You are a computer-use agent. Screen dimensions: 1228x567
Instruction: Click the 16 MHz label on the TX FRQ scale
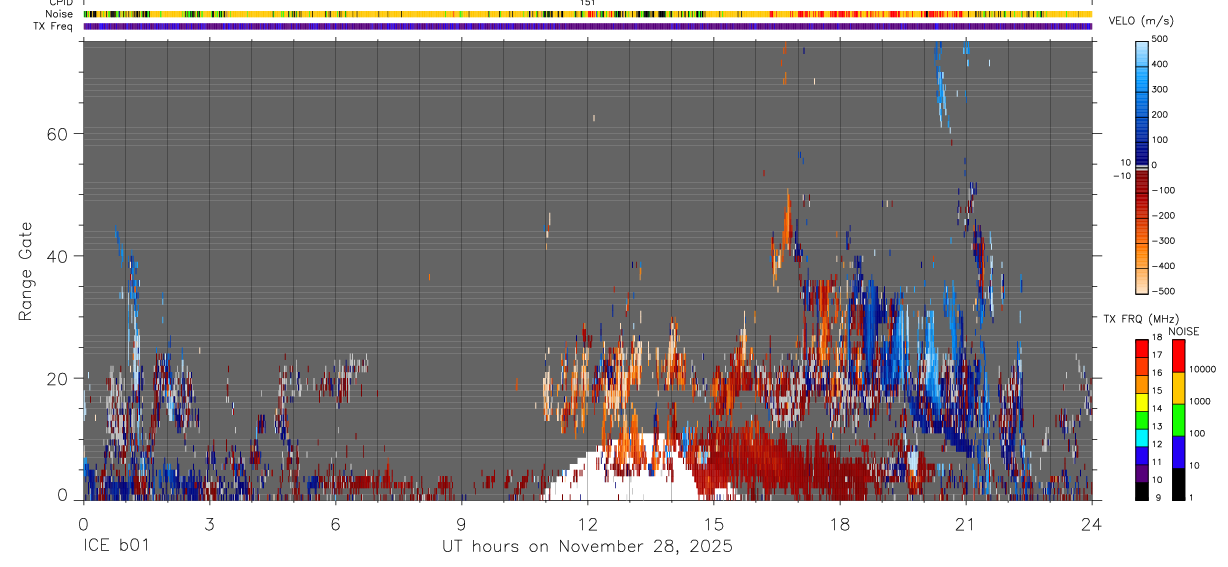[1157, 373]
